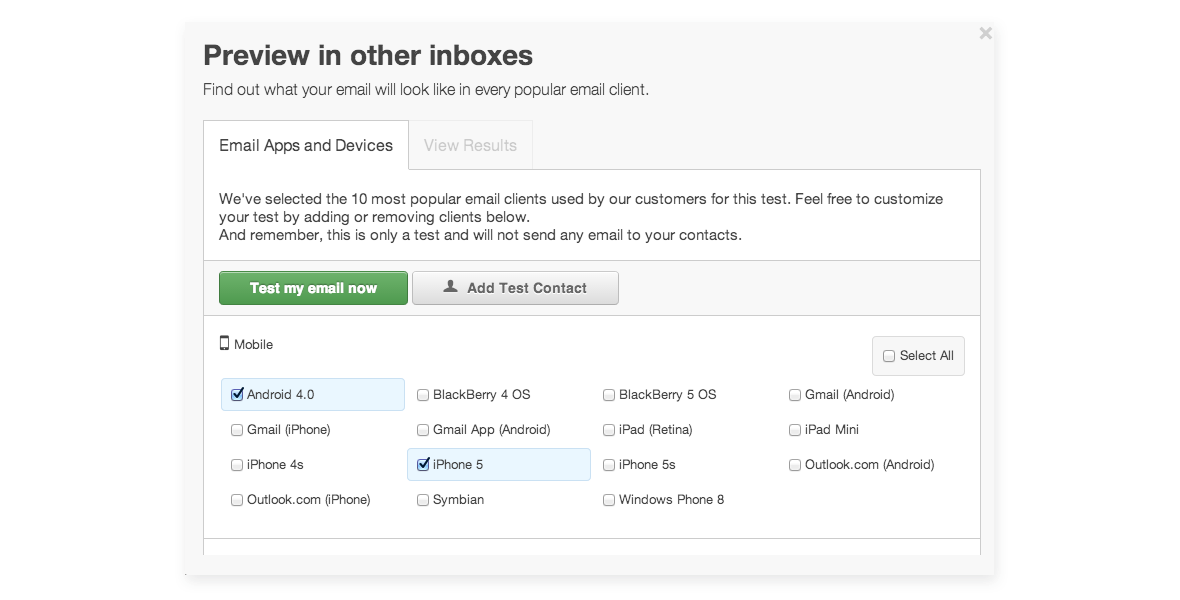1180x600 pixels.
Task: Check the Gmail (Android) option
Action: pos(795,394)
